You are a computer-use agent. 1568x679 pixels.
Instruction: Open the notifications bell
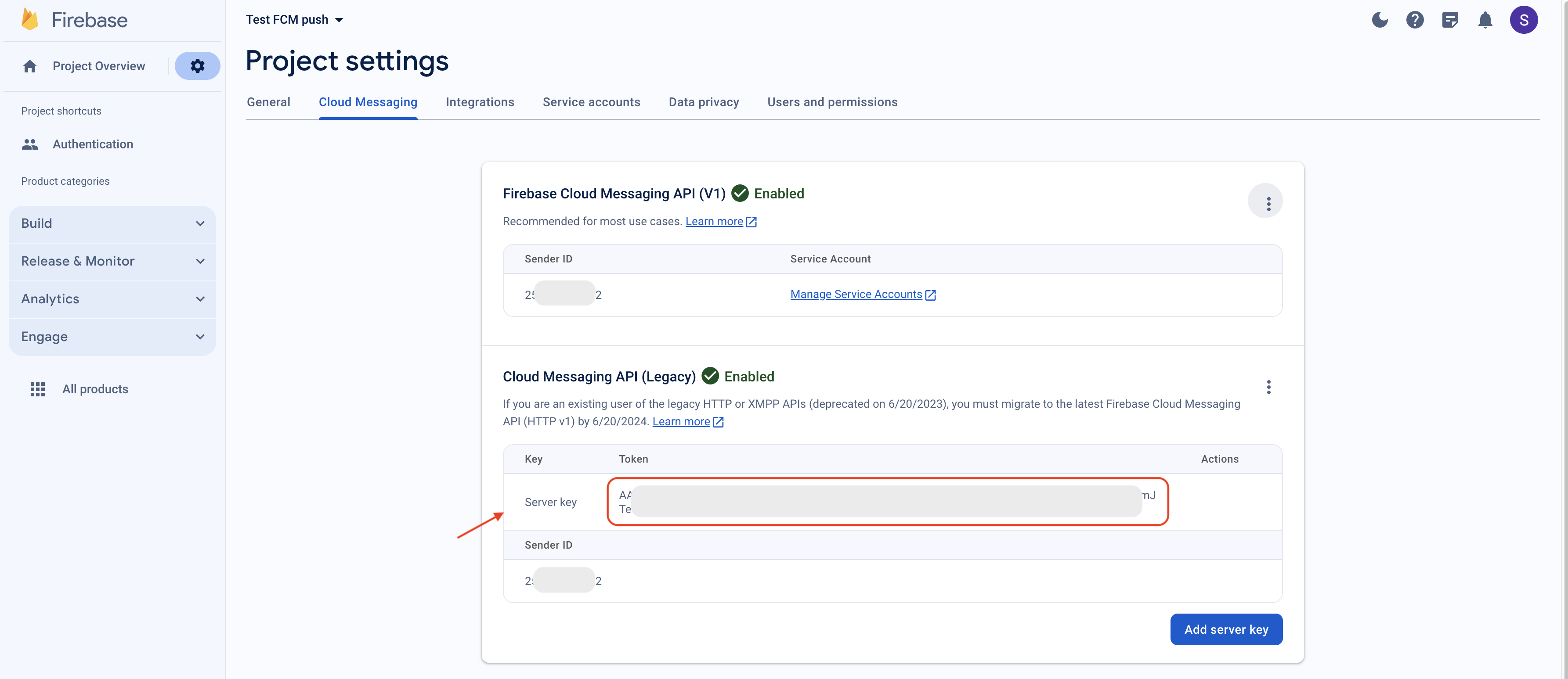pyautogui.click(x=1485, y=19)
